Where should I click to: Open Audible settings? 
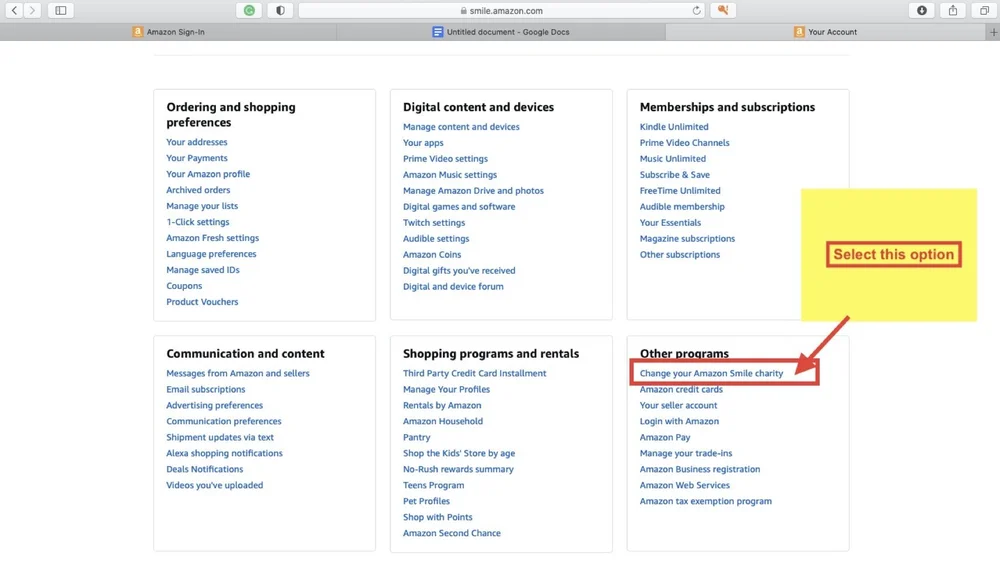[x=436, y=238]
